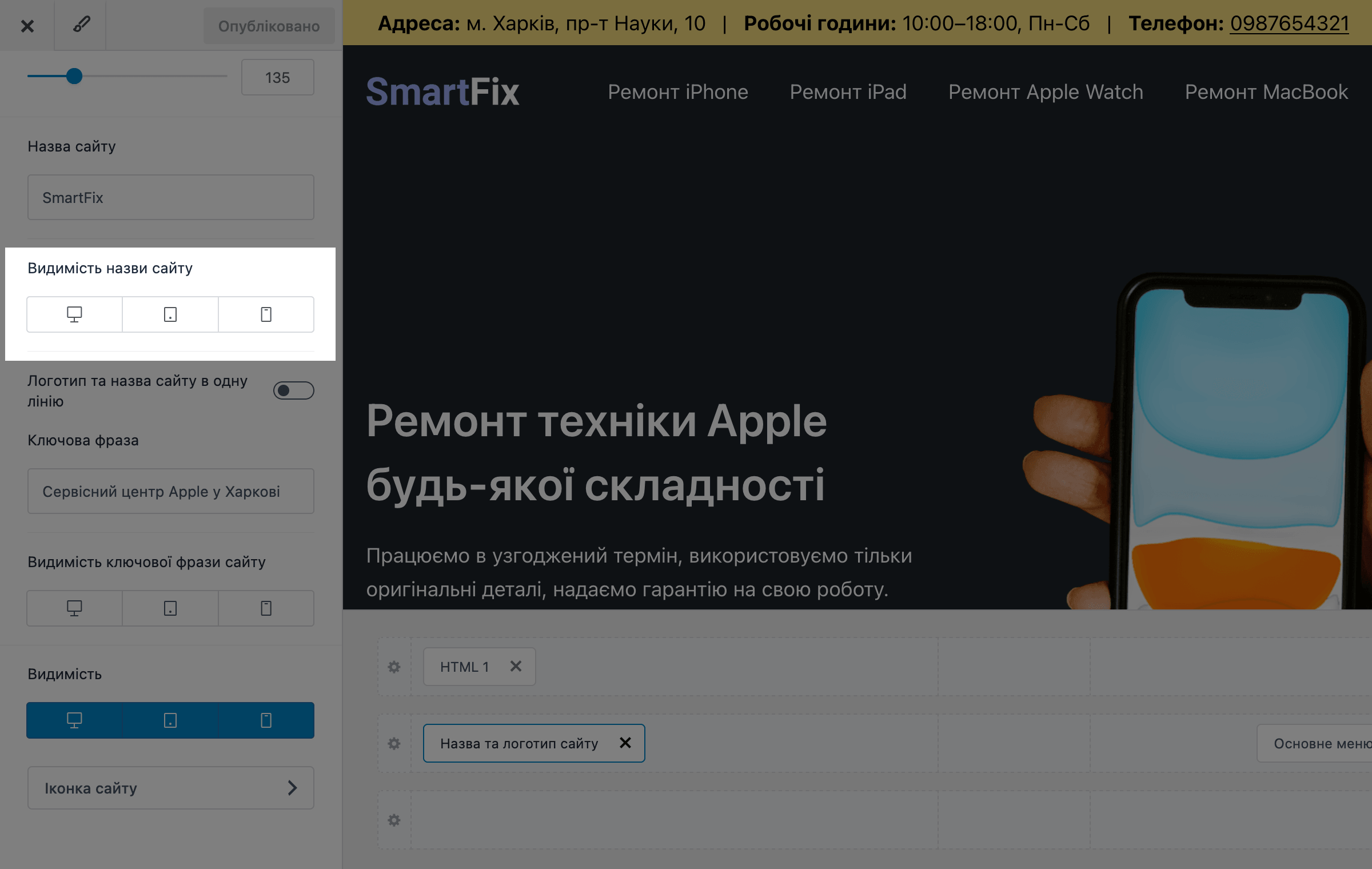Screen dimensions: 1372x869
Task: Click the Робочі години text in top bar
Action: [x=820, y=23]
